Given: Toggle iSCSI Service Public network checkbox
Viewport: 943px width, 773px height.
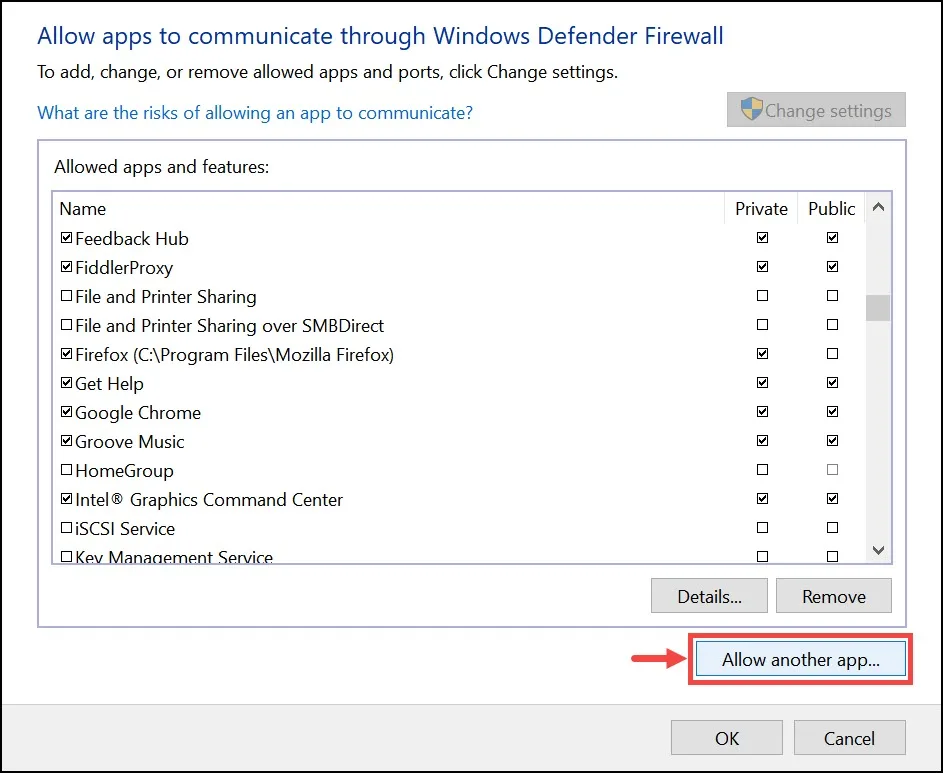Looking at the screenshot, I should coord(832,528).
